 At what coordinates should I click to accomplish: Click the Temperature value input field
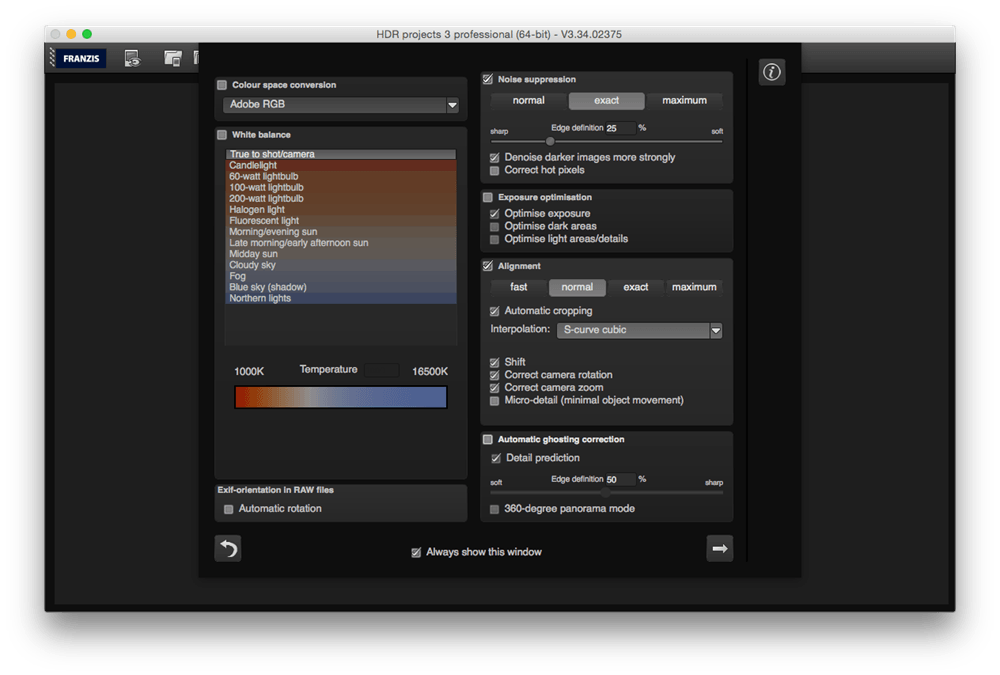coord(382,370)
